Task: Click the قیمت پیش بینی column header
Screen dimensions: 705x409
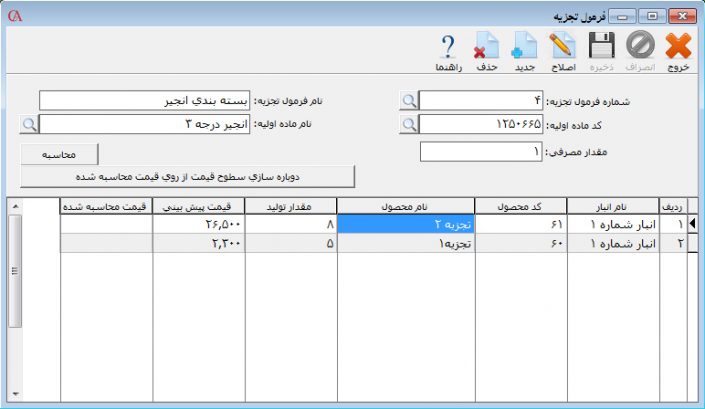Action: pyautogui.click(x=198, y=206)
